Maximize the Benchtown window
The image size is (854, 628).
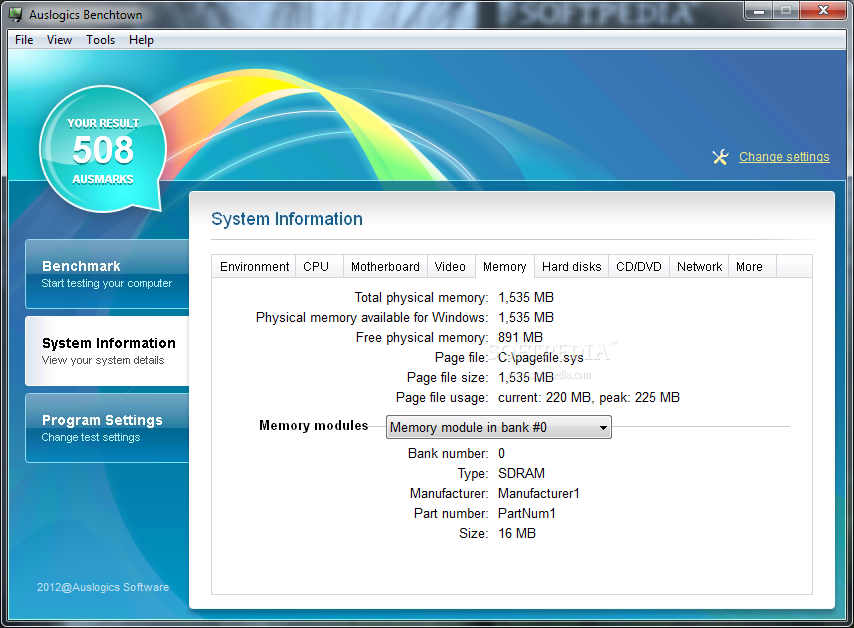[x=785, y=10]
